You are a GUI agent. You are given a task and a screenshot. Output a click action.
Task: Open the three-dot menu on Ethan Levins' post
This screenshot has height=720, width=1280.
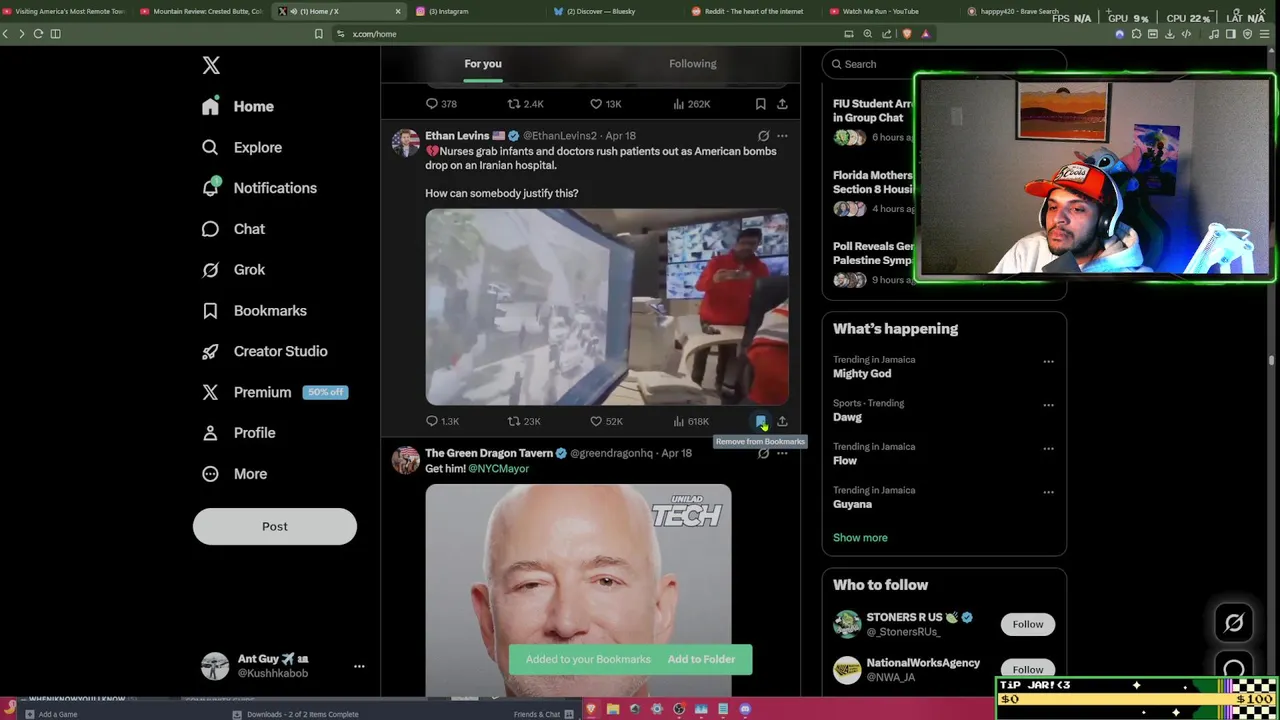(782, 136)
